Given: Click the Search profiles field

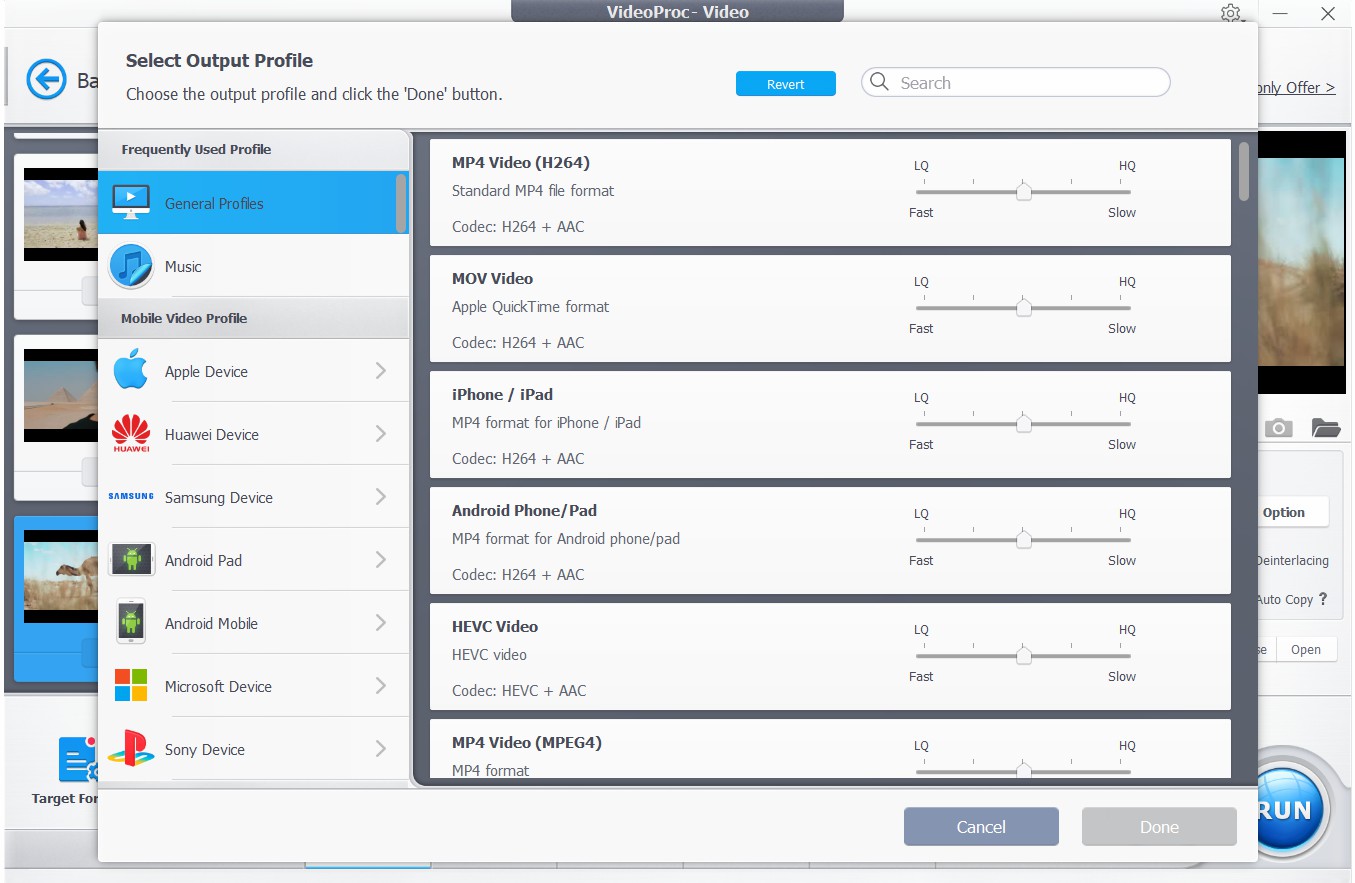Looking at the screenshot, I should tap(1015, 83).
